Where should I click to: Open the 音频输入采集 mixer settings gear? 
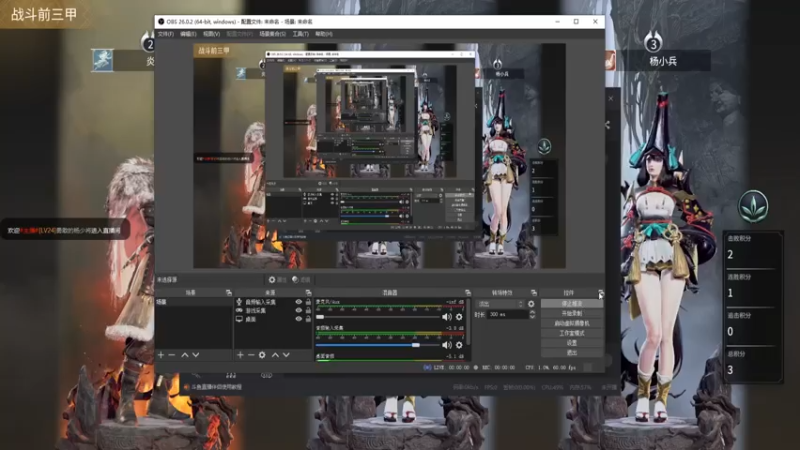tap(459, 345)
